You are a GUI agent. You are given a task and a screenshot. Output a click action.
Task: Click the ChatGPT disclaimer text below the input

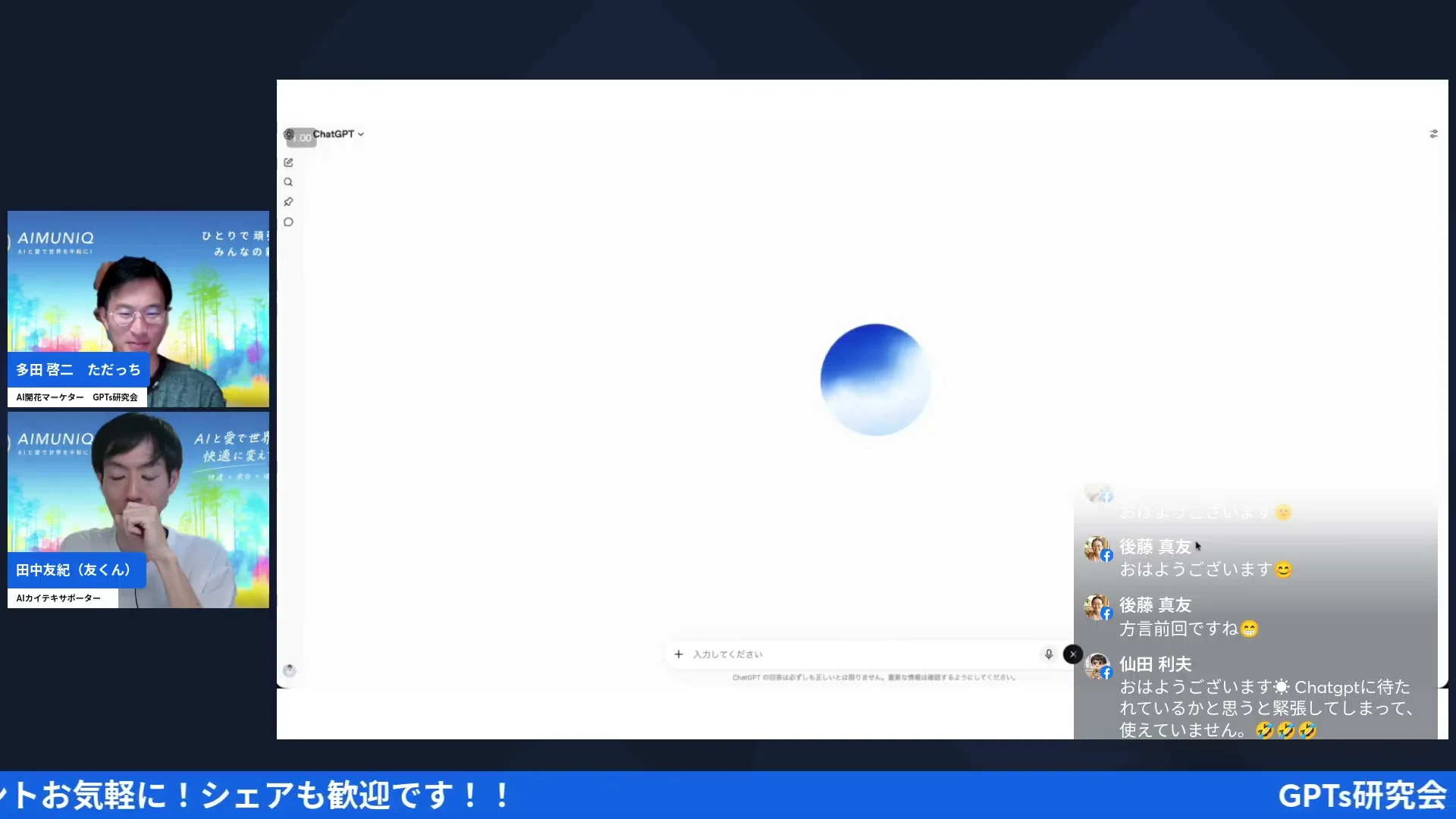[x=874, y=677]
